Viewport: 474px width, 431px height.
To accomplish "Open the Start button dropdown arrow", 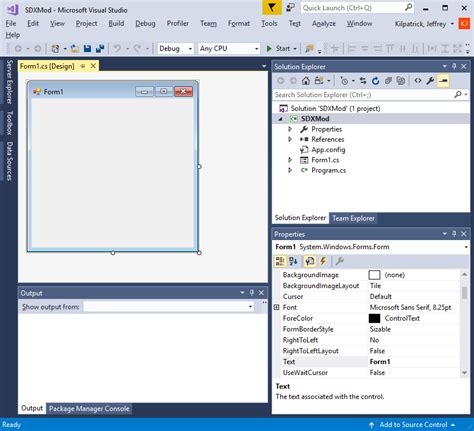I will [x=295, y=49].
